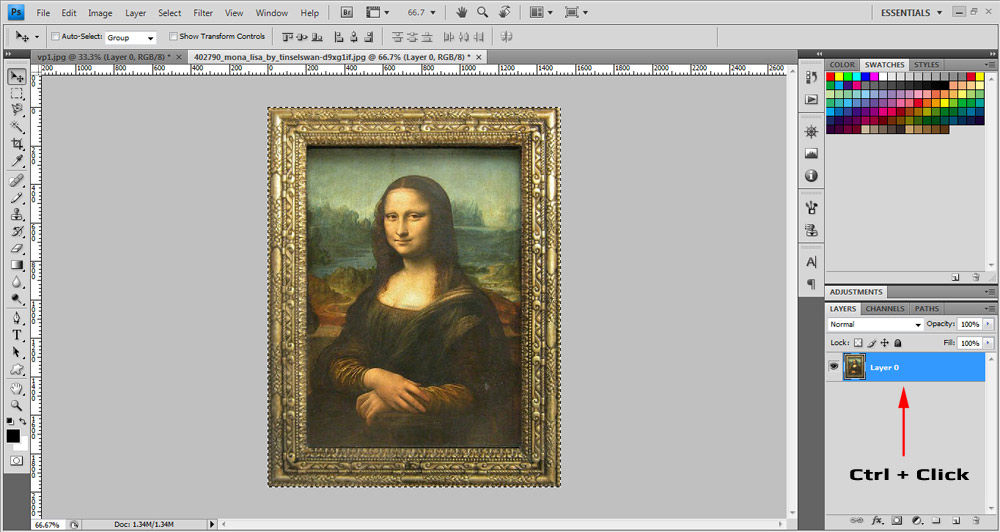Image resolution: width=1000 pixels, height=532 pixels.
Task: Open the Opacity slider arrow
Action: 989,324
